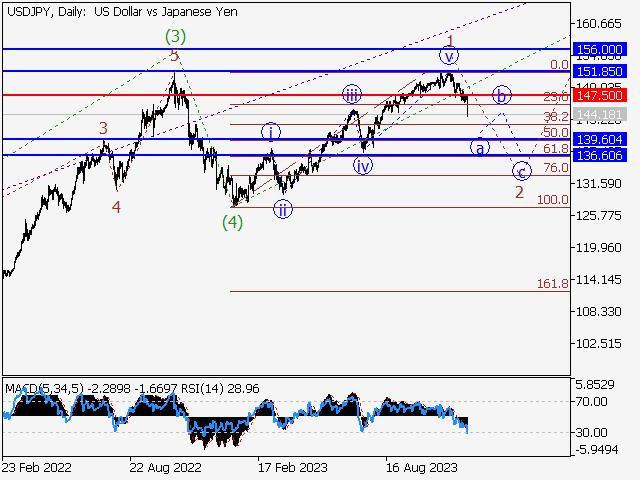Select the circled wave iv marker
The image size is (640, 480).
(x=363, y=165)
